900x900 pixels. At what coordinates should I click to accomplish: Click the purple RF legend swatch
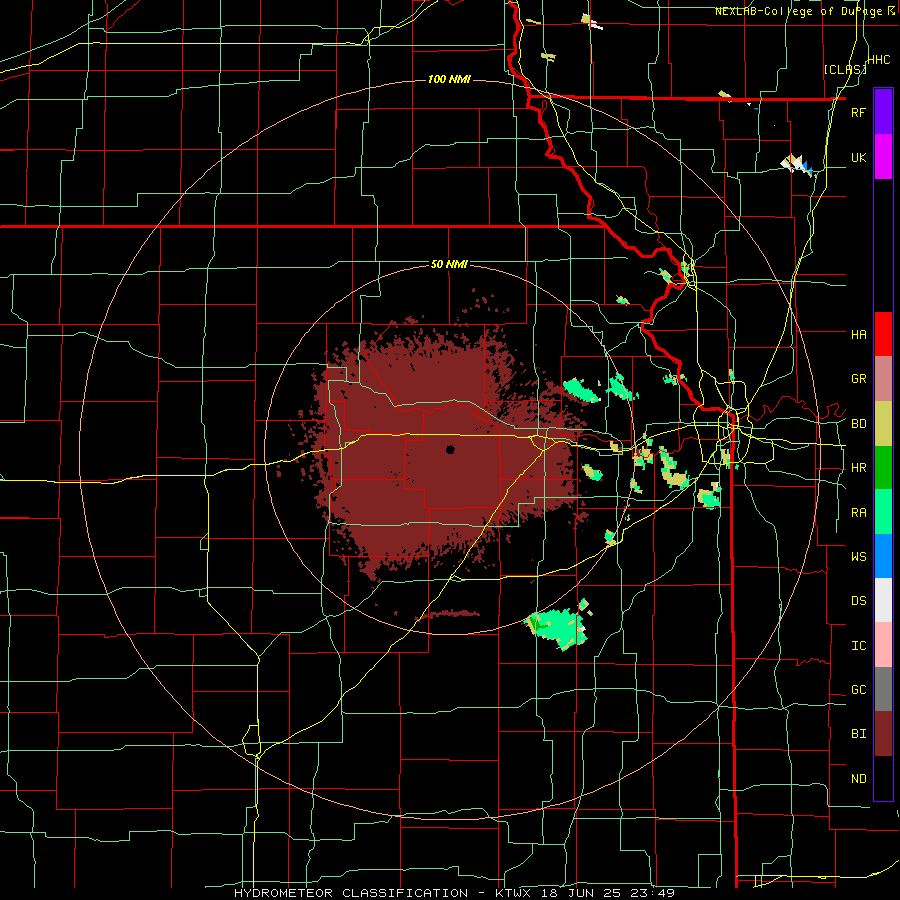coord(883,112)
